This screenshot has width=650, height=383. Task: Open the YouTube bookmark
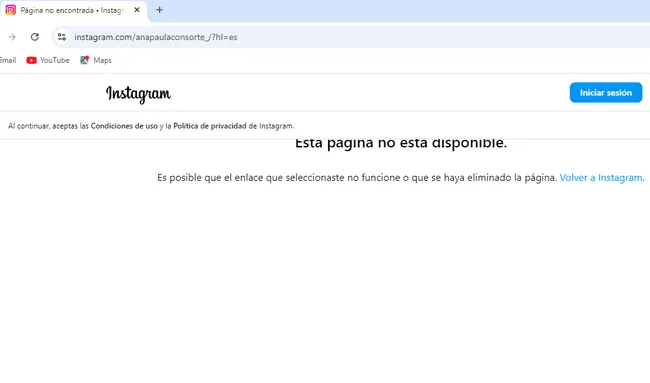[x=48, y=60]
